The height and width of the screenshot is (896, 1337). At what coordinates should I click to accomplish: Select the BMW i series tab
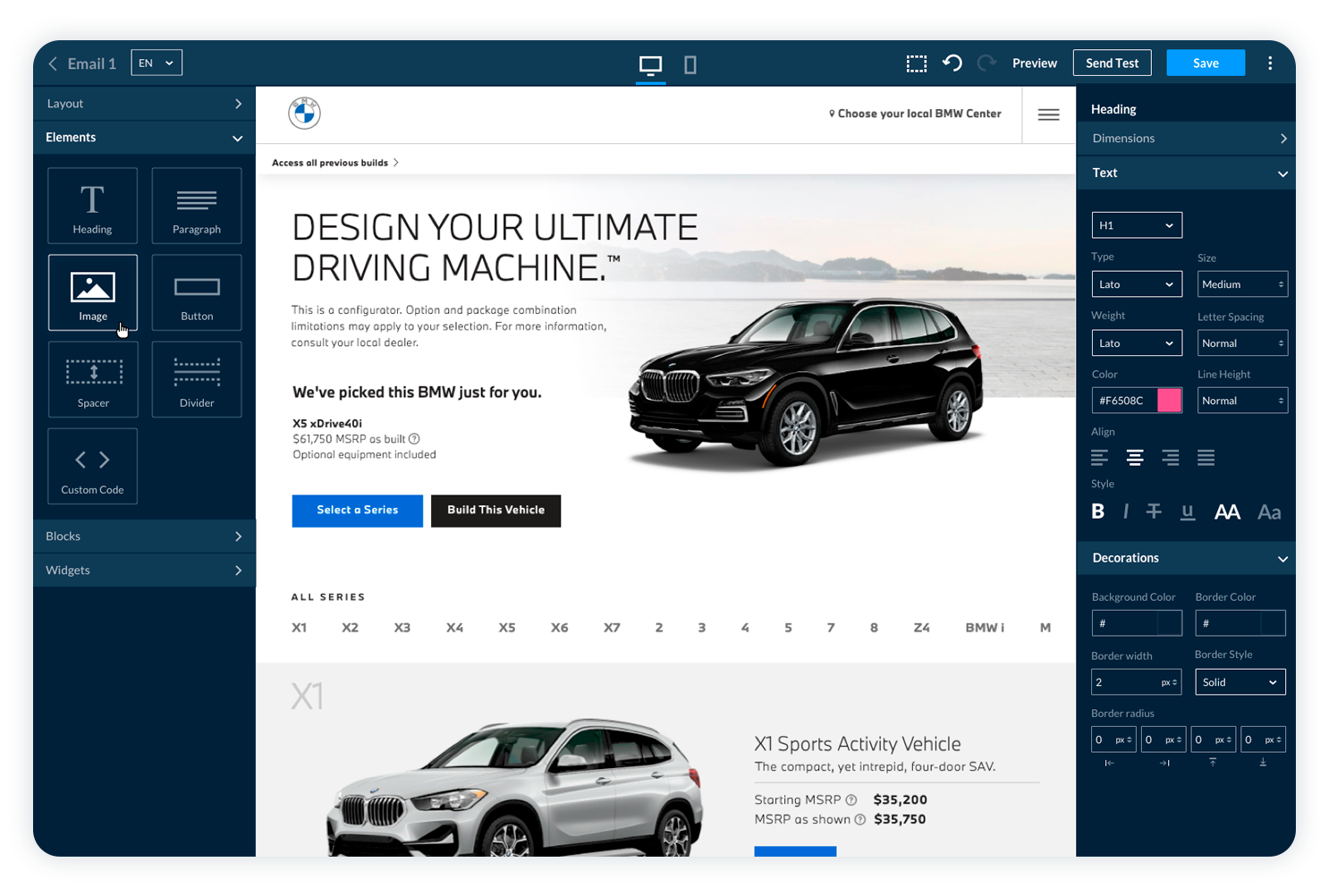(985, 628)
